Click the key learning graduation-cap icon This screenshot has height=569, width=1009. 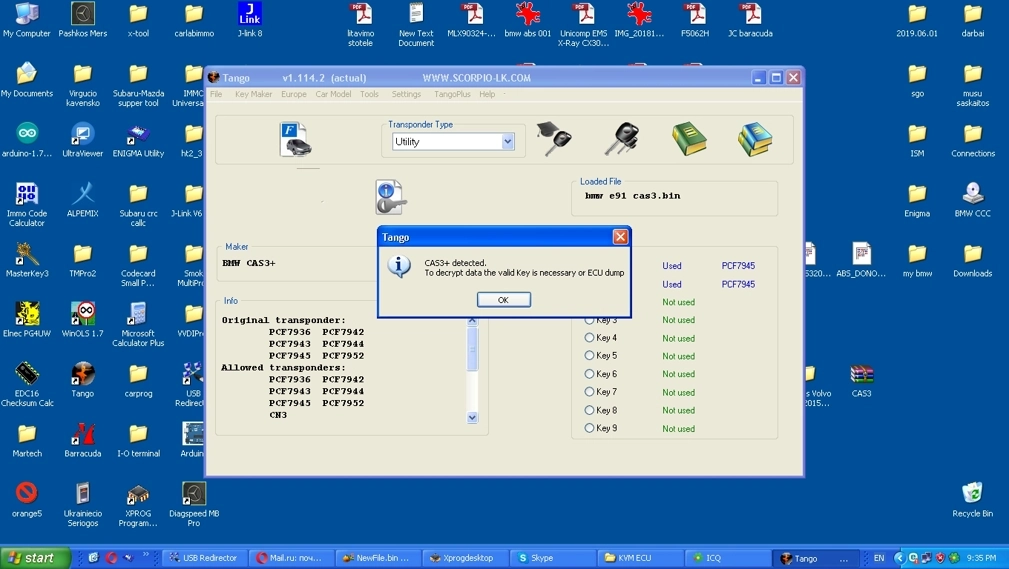tap(553, 138)
